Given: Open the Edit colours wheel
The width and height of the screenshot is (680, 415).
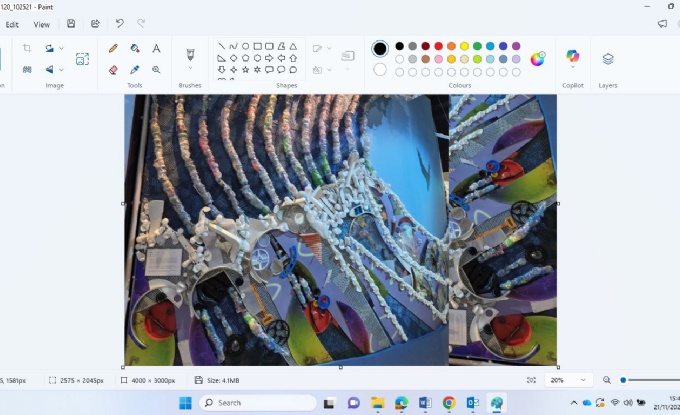Looking at the screenshot, I should pos(538,58).
